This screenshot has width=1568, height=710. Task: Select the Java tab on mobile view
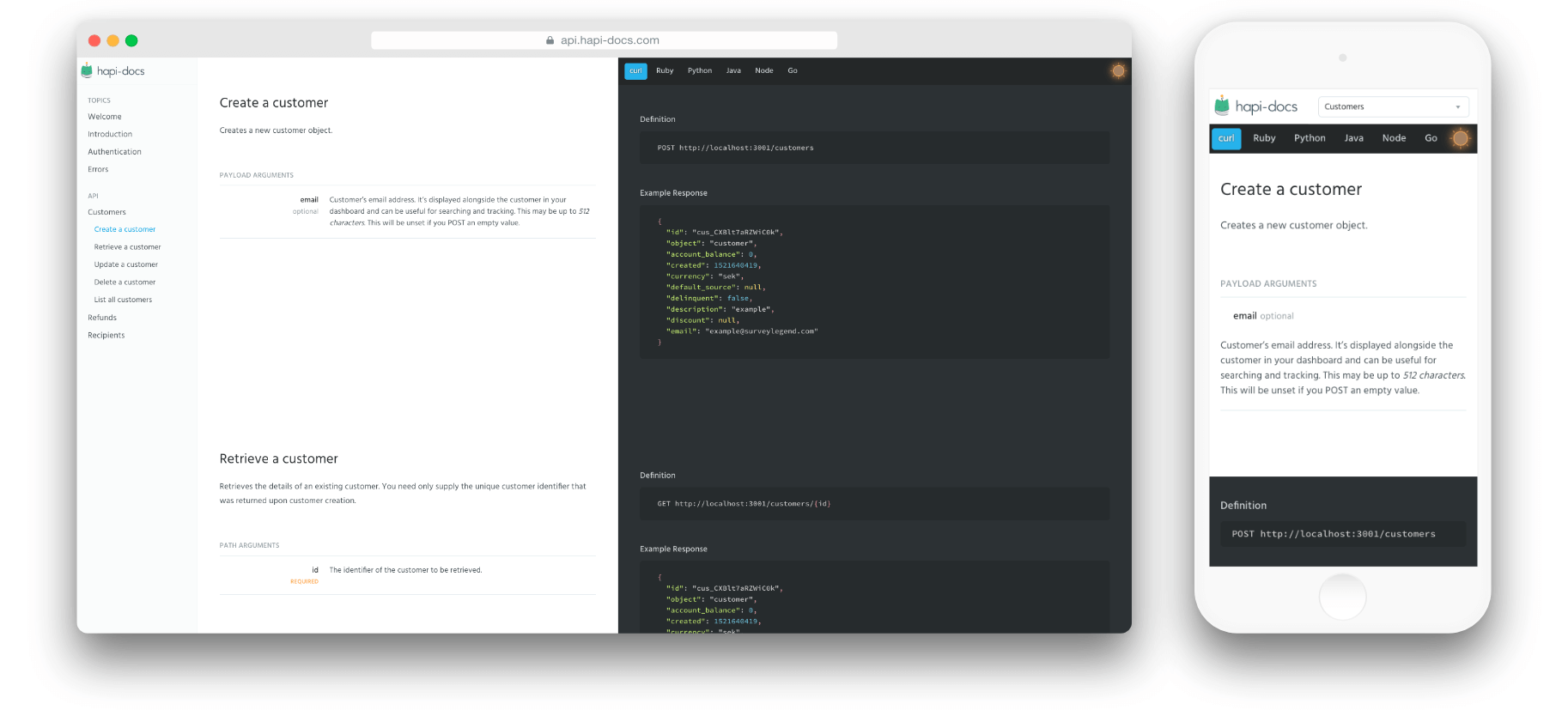coord(1353,138)
